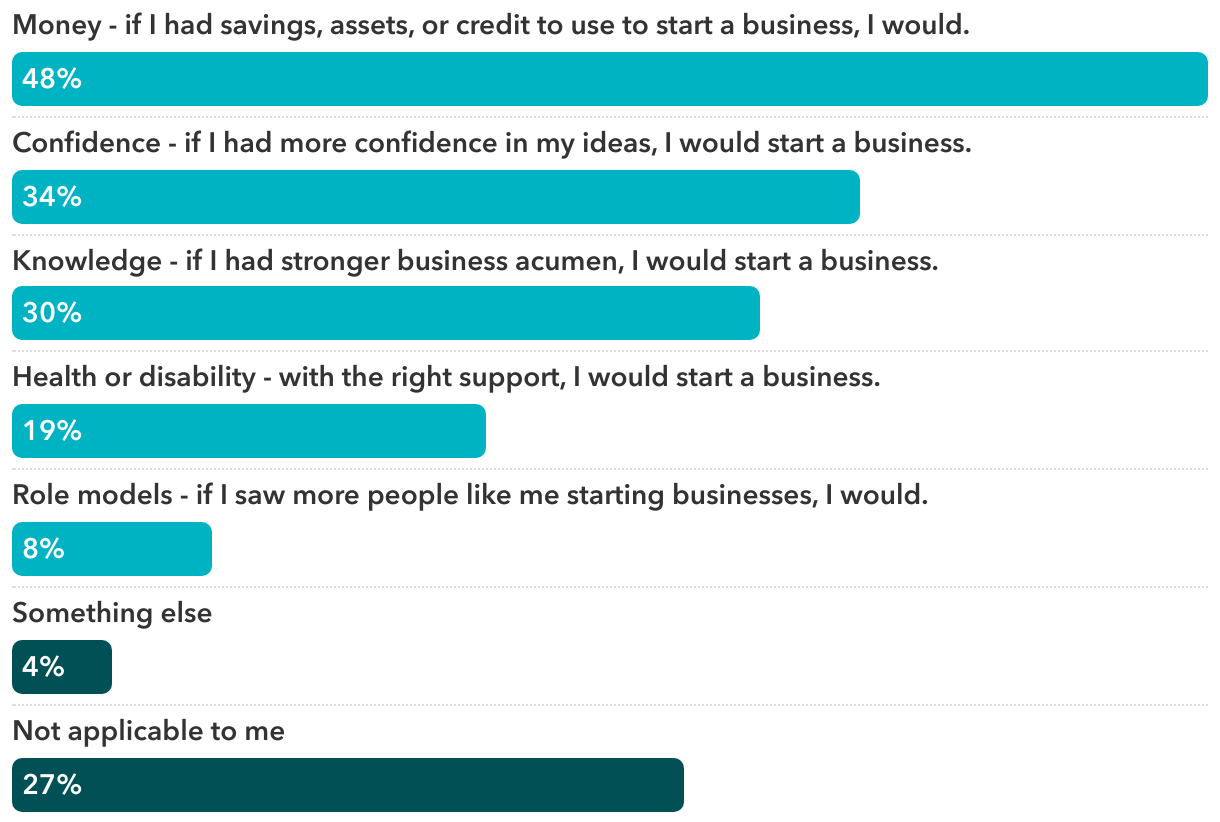Select the Health or disability label text
The width and height of the screenshot is (1220, 822).
click(446, 379)
